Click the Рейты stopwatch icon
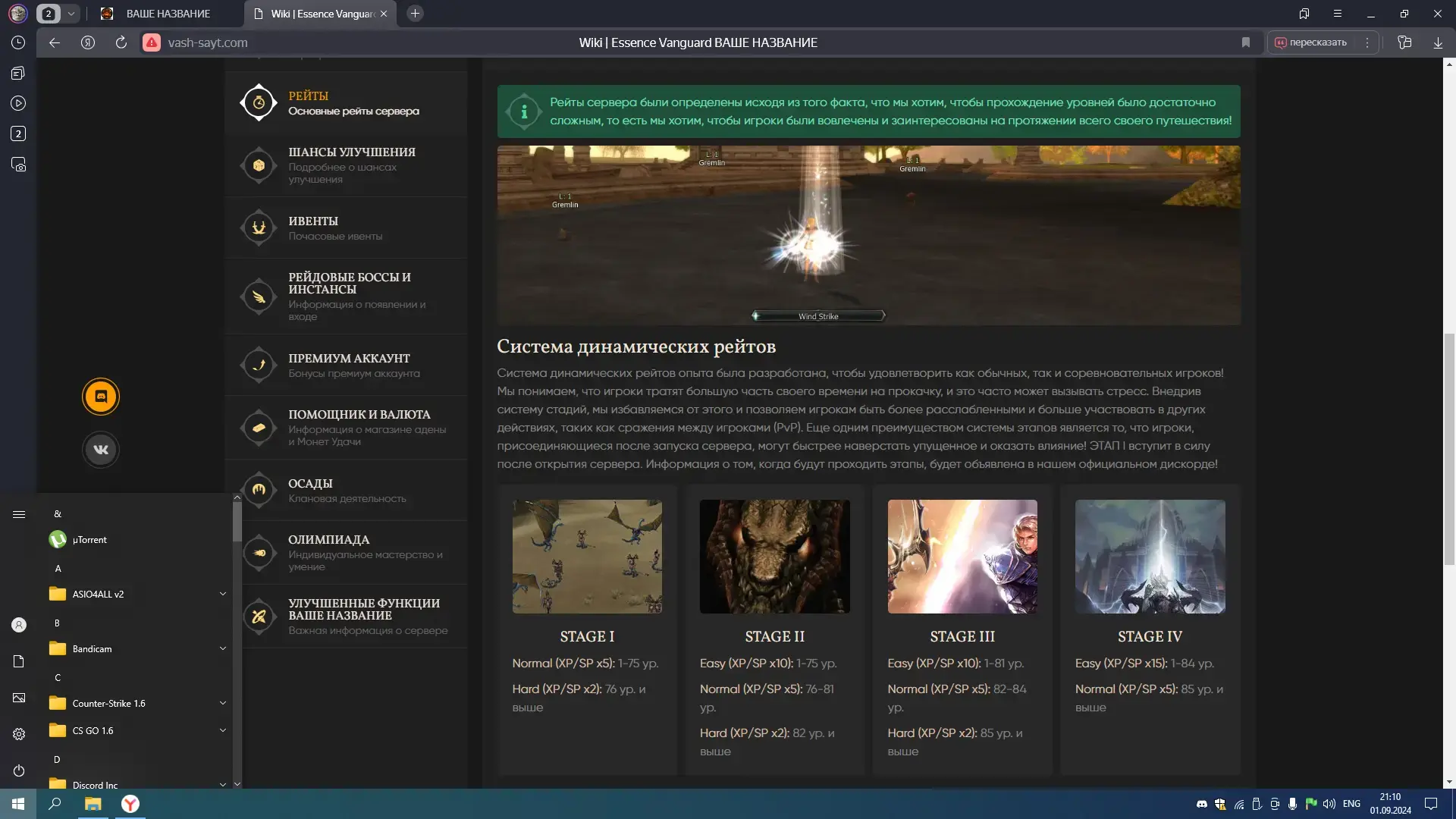 [259, 102]
